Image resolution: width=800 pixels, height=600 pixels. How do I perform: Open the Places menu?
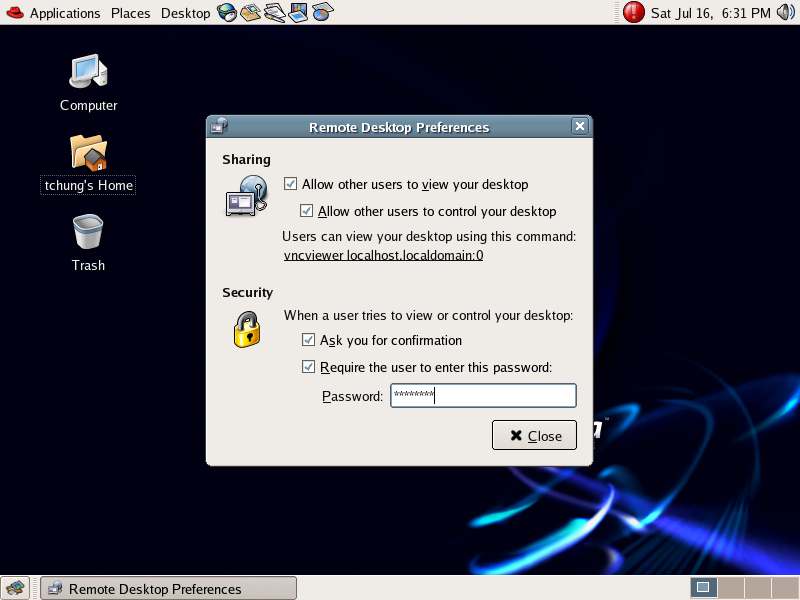click(131, 13)
